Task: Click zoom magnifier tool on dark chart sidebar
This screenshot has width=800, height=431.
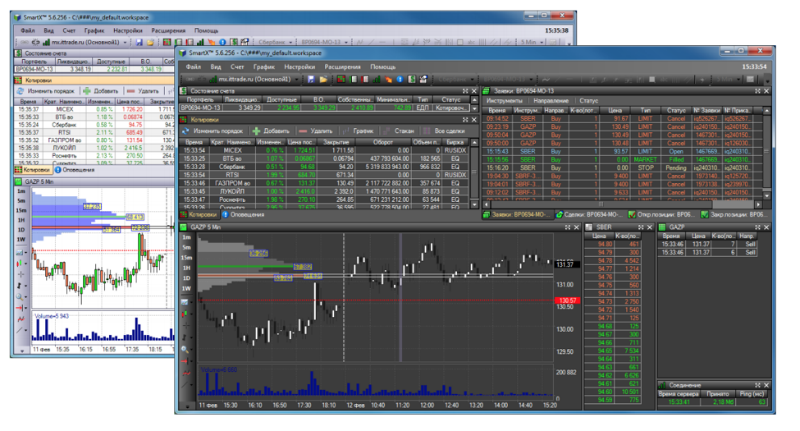Action: [x=185, y=349]
